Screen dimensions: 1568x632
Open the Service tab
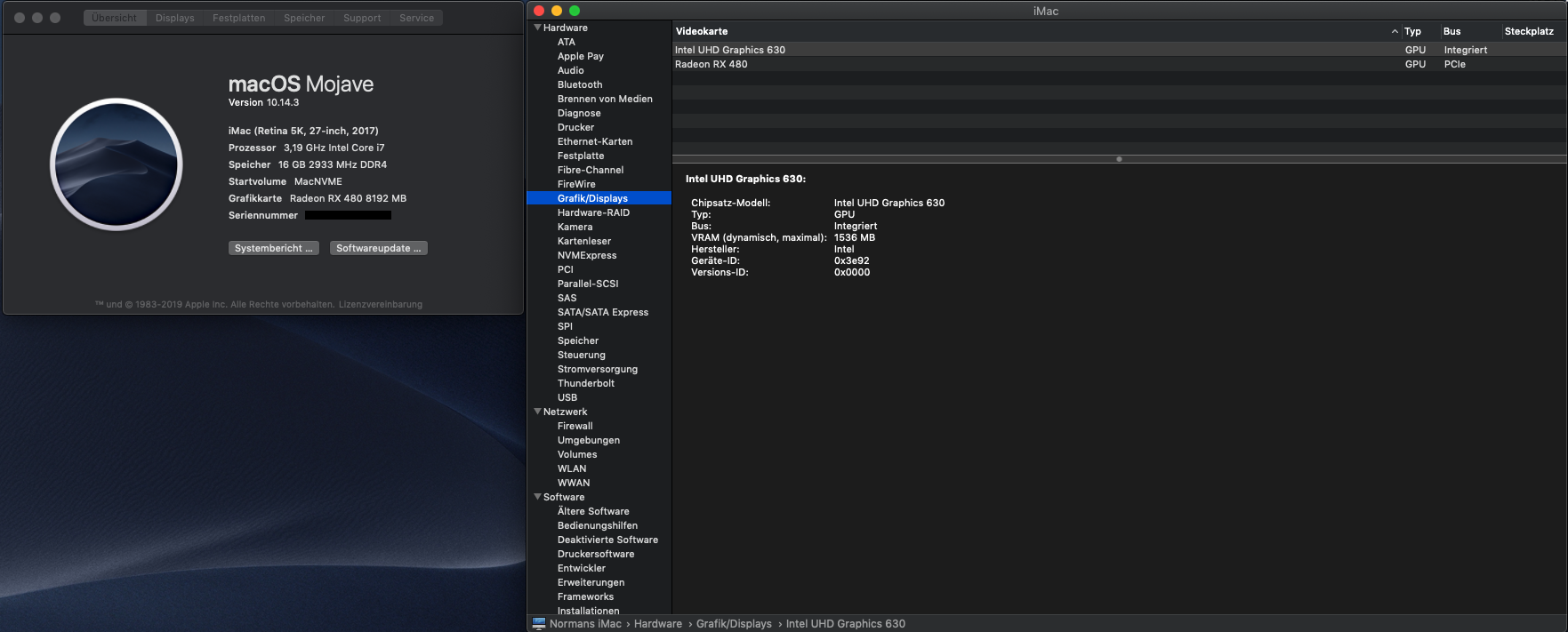point(416,18)
